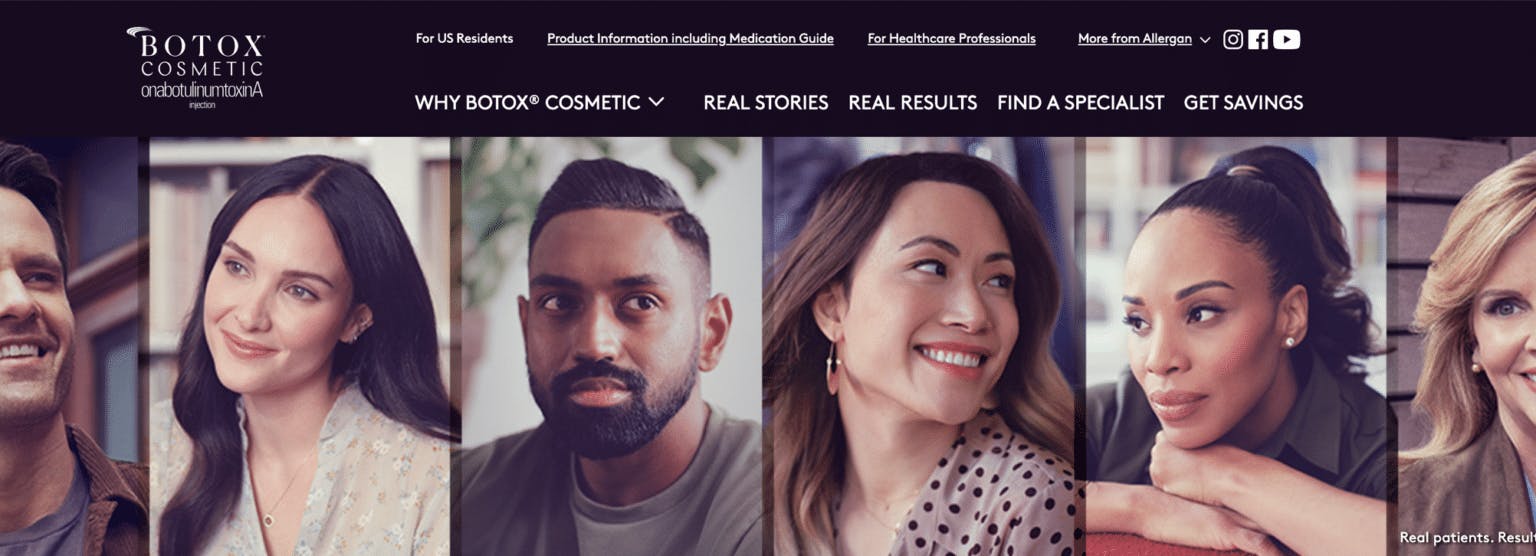Select Find a Specialist
The width and height of the screenshot is (1536, 556).
pos(1081,102)
